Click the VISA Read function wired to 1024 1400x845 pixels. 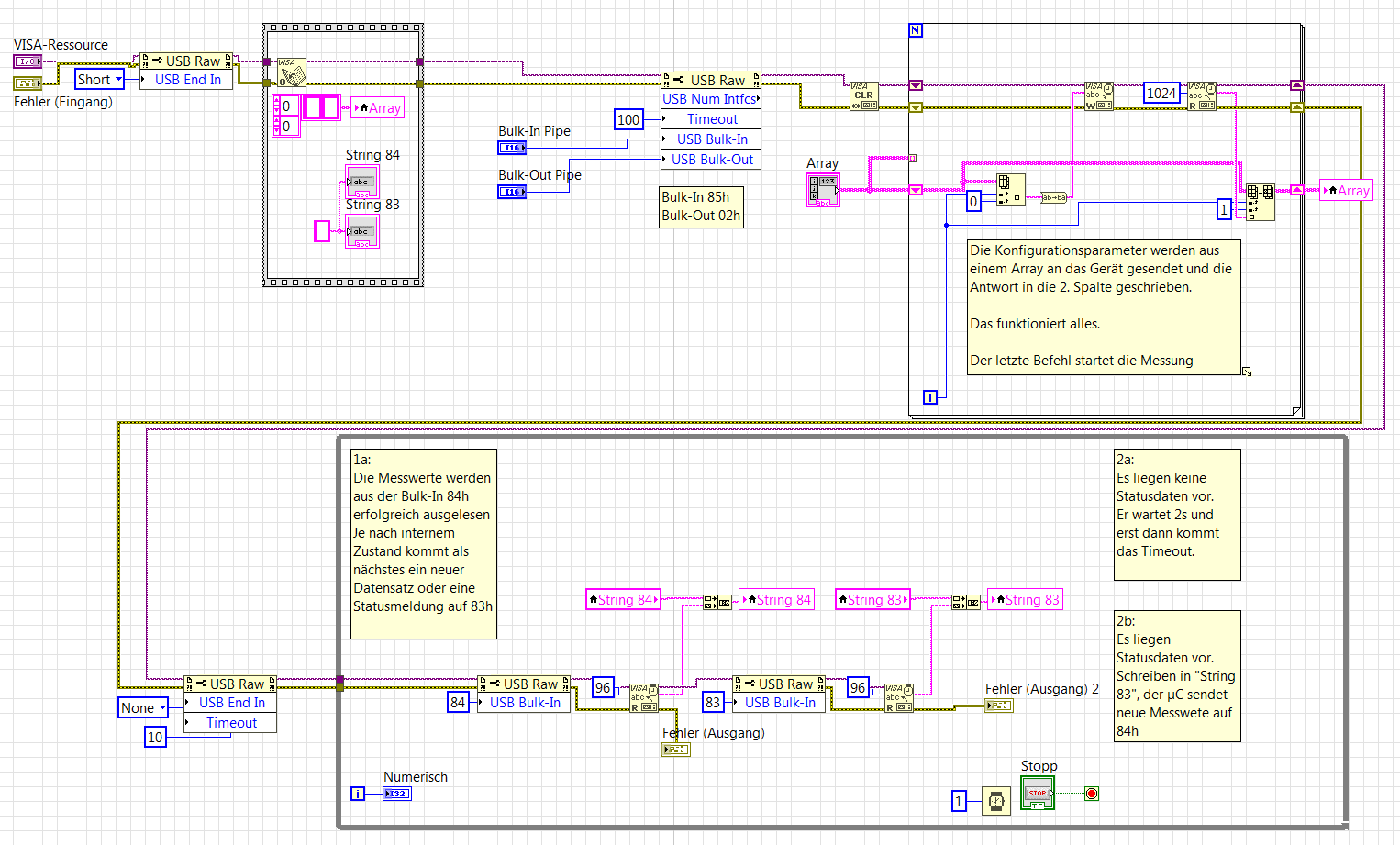pyautogui.click(x=1202, y=95)
